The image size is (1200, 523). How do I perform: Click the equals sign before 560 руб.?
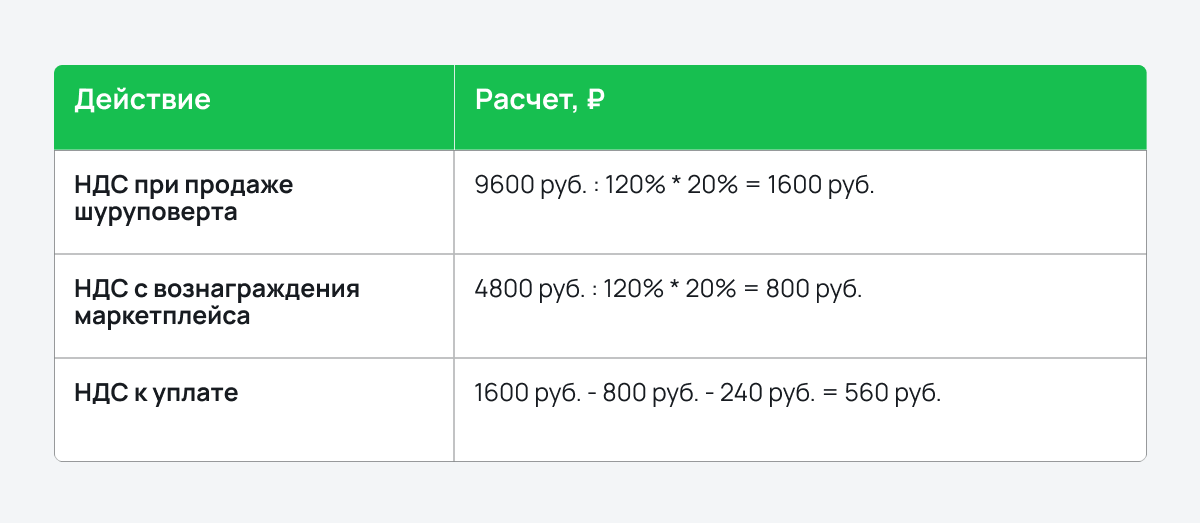tap(830, 393)
